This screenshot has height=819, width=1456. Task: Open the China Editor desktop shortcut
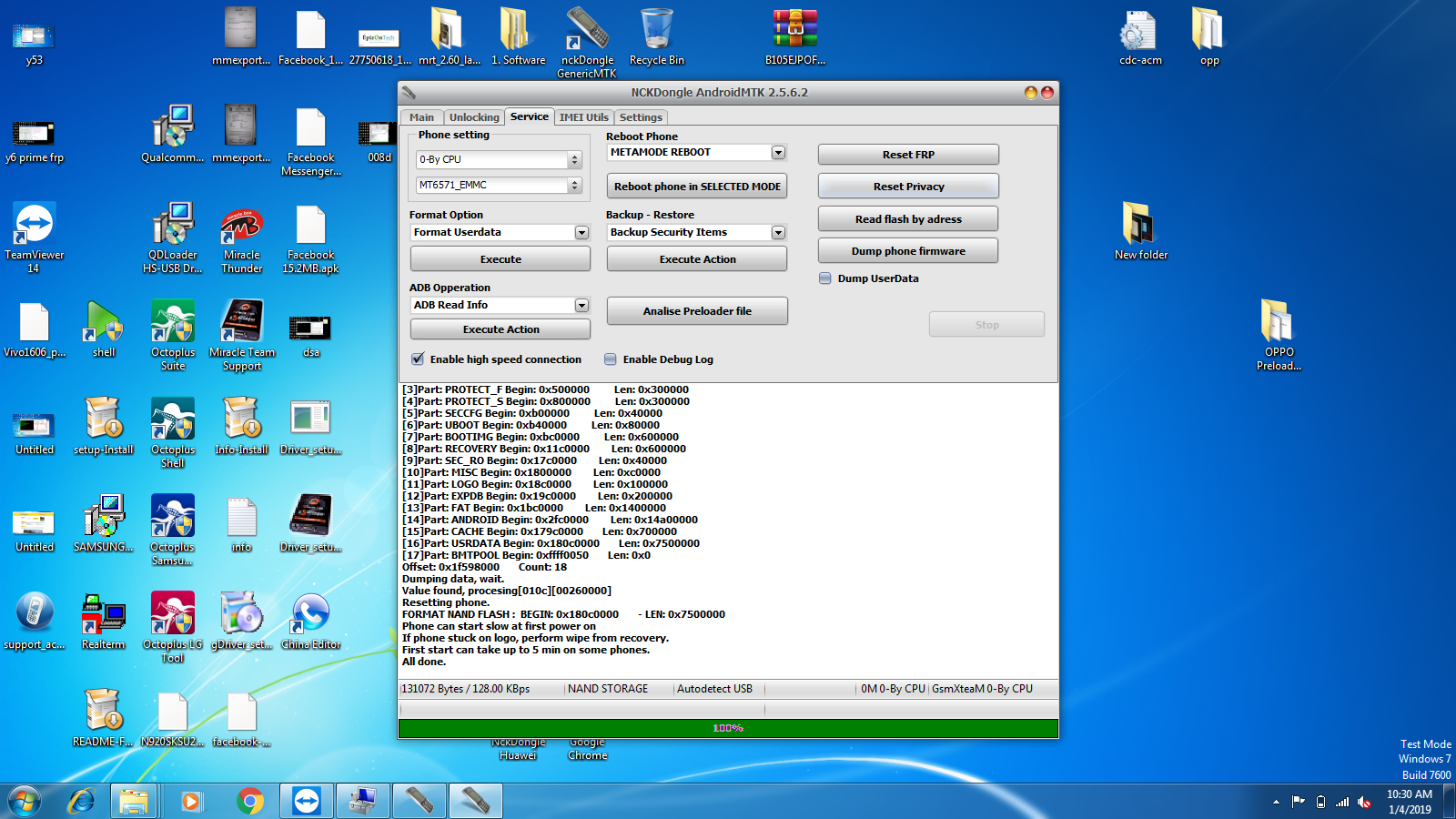click(x=311, y=622)
